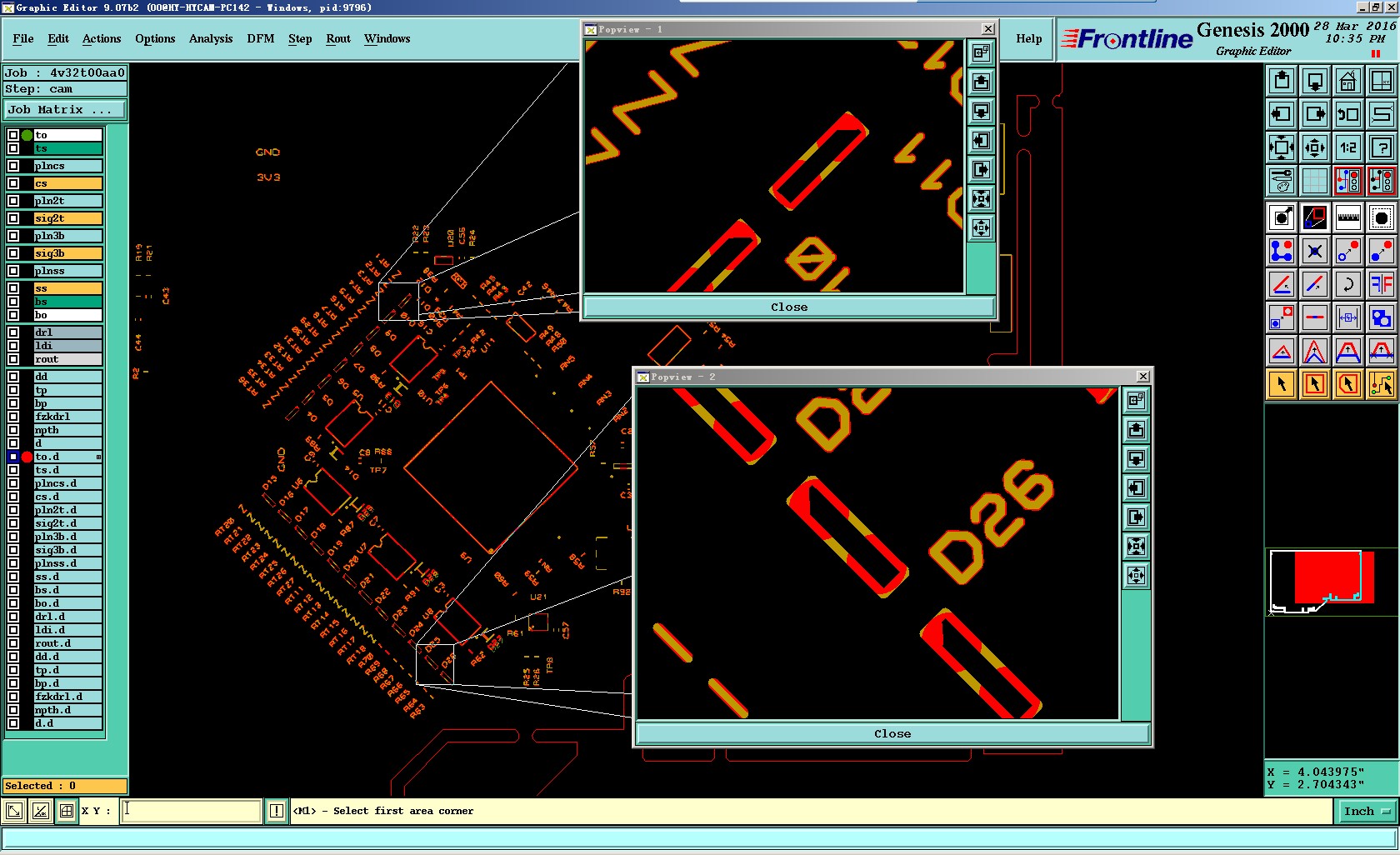This screenshot has width=1400, height=855.
Task: Select the polygon selection arrow tool
Action: coord(1348,384)
